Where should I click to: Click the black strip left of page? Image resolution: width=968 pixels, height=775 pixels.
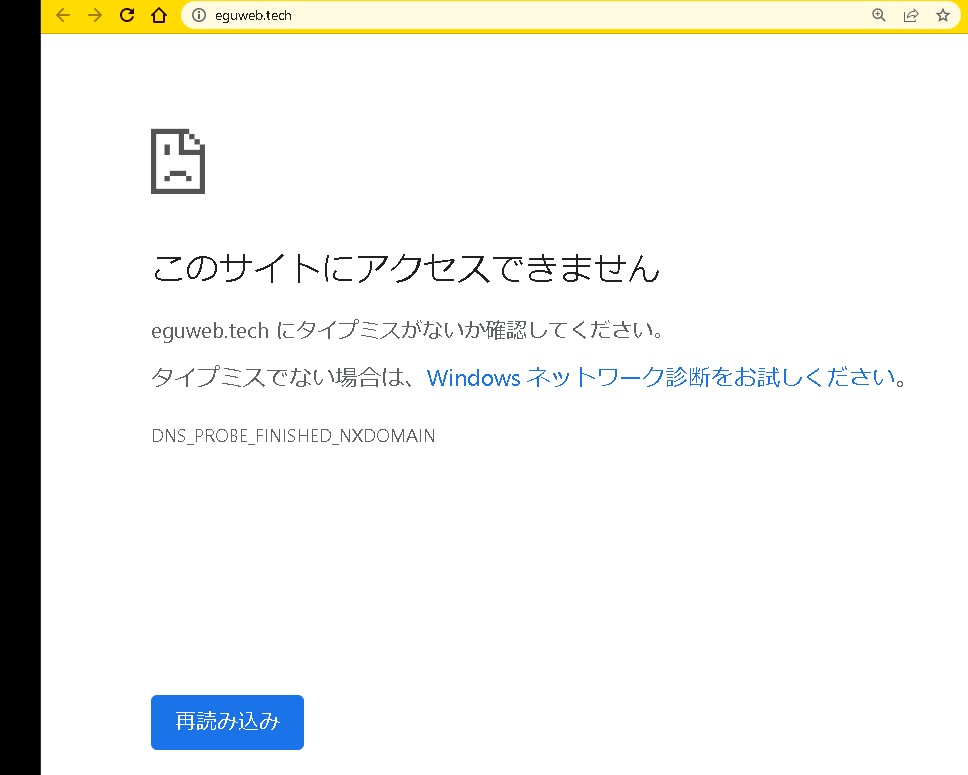point(20,400)
